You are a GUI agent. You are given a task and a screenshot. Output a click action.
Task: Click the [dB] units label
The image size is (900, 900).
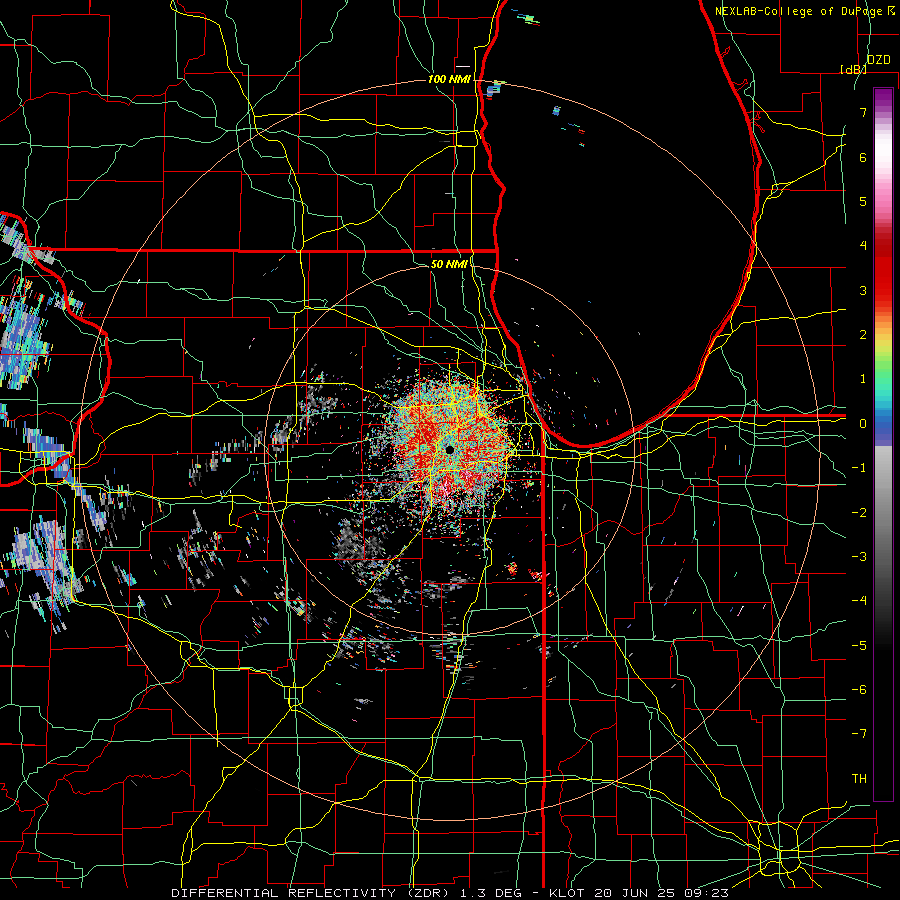point(854,69)
